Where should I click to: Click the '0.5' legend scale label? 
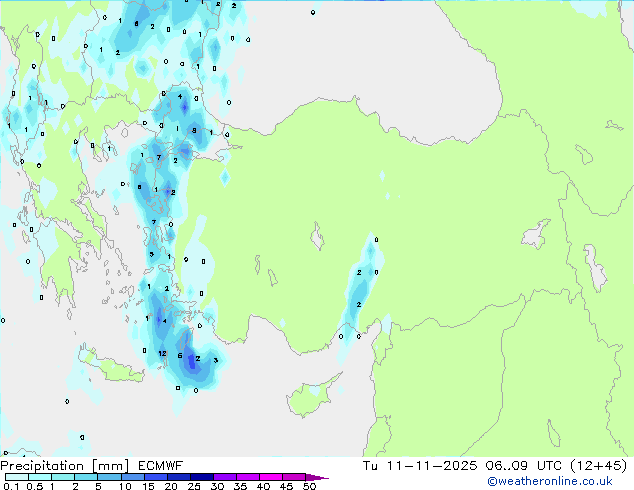35,486
